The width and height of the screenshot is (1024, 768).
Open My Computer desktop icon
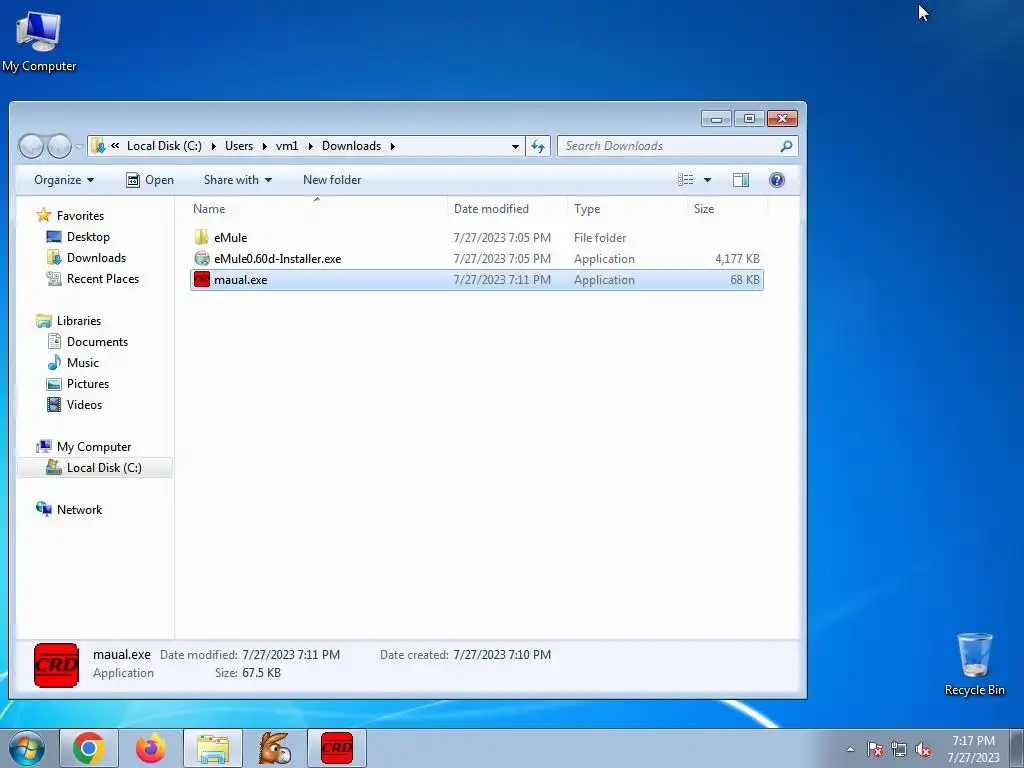tap(39, 39)
